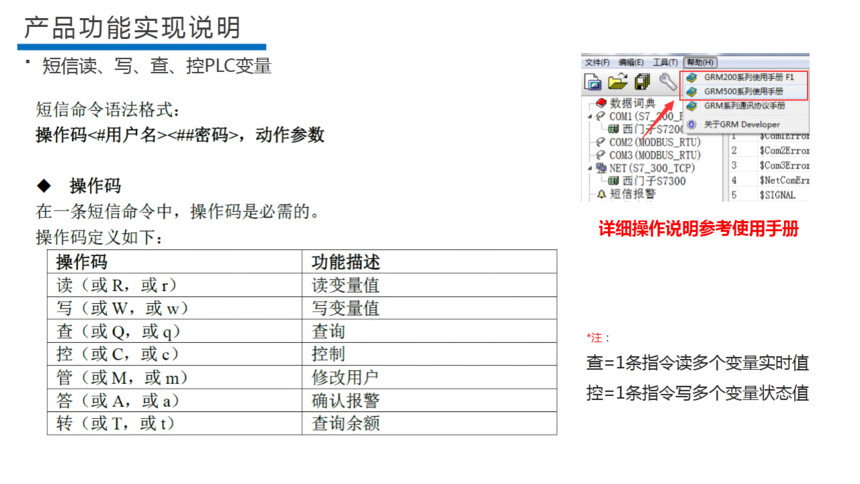
Task: Click the bullet 短信读、写、查、控PLC变量
Action: click(157, 66)
